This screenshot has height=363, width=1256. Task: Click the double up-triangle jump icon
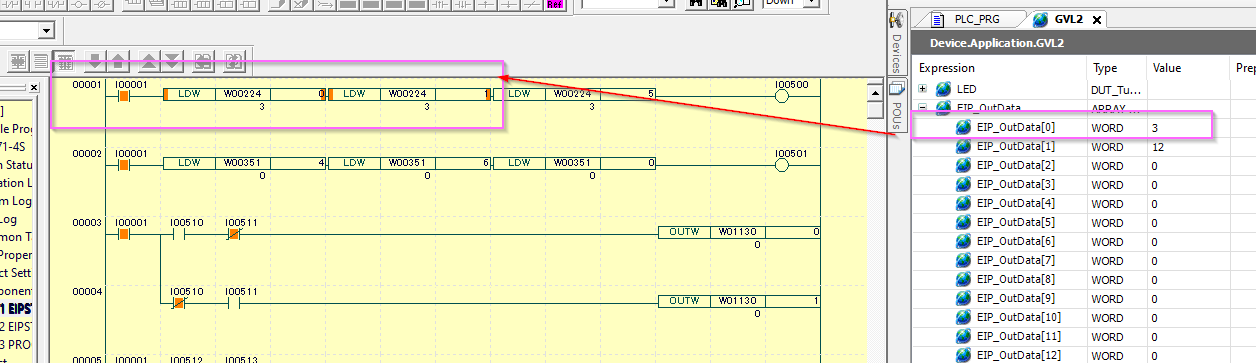pos(150,60)
